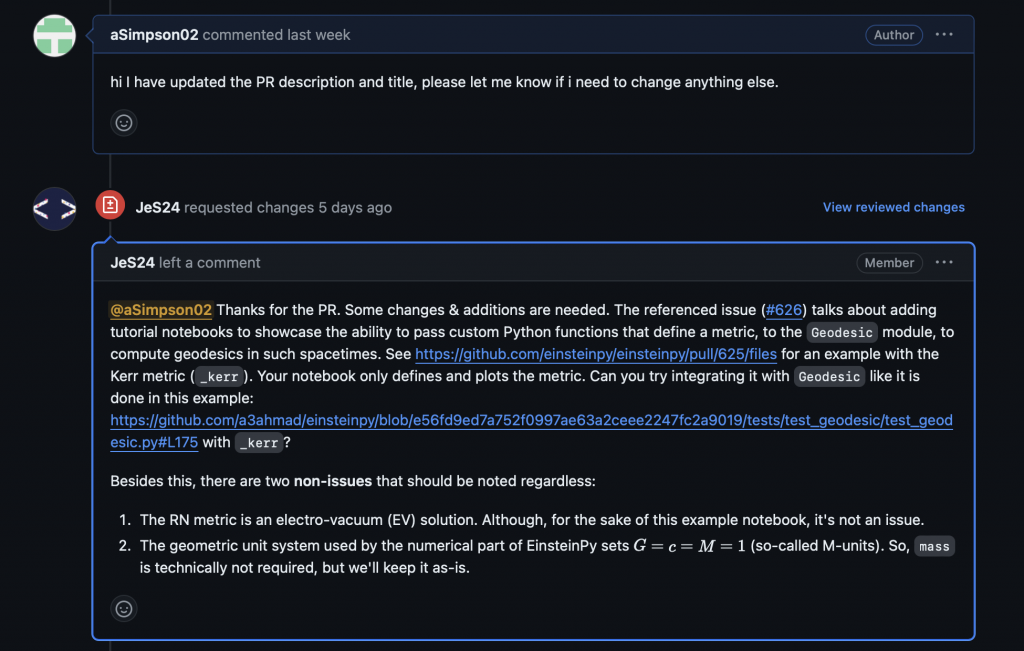1024x651 pixels.
Task: Click JeS24 name in 'left a comment' header
Action: [133, 262]
